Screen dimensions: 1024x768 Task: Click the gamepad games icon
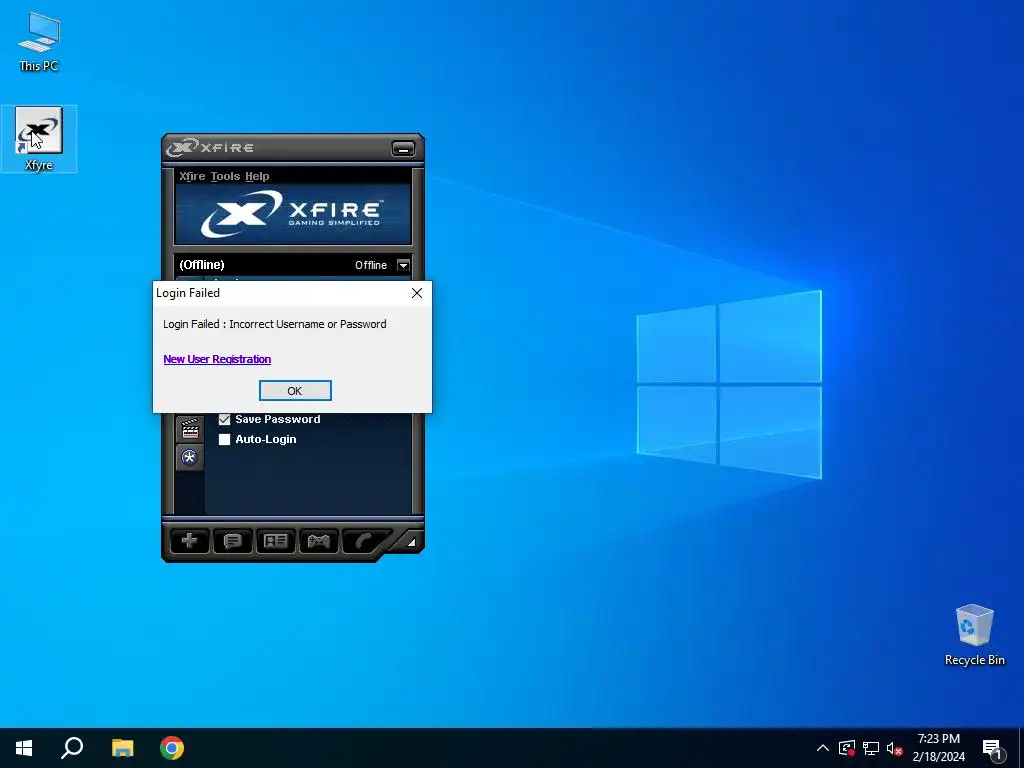(319, 541)
